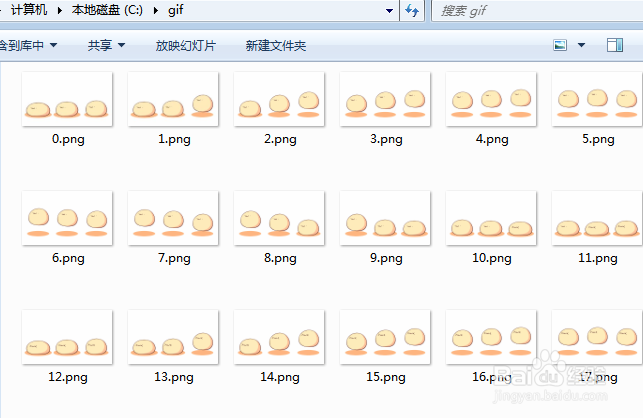The width and height of the screenshot is (643, 418).
Task: Click the 4.png file name label
Action: point(492,139)
